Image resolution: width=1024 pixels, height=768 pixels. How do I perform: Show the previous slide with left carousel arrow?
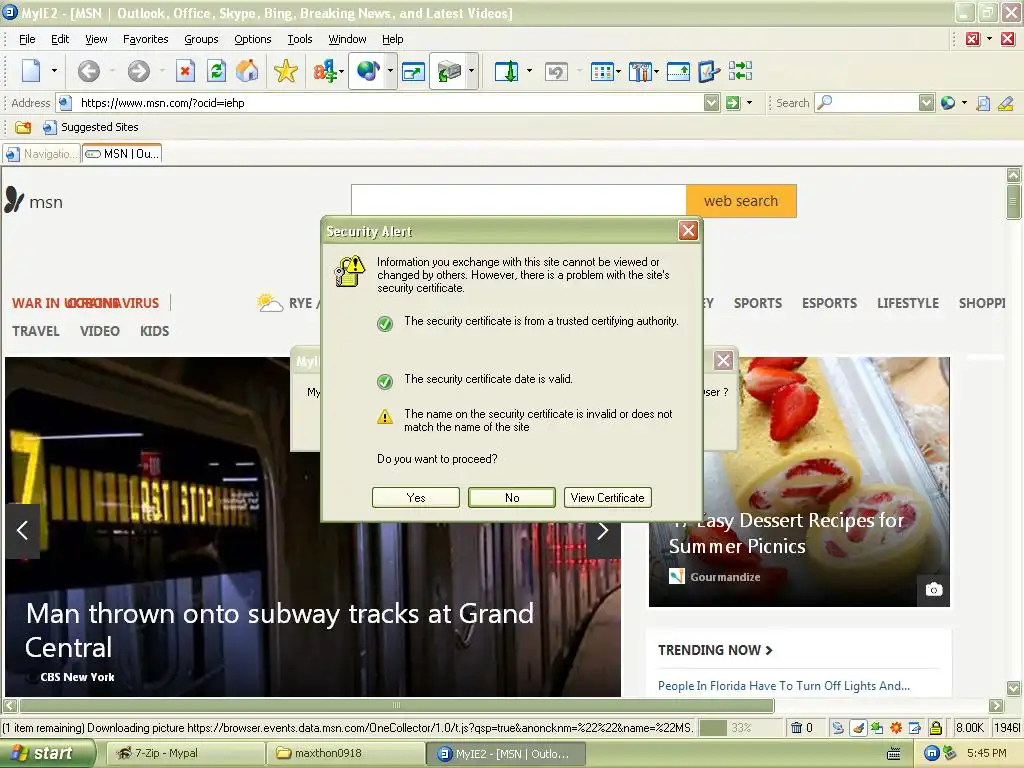pos(22,530)
